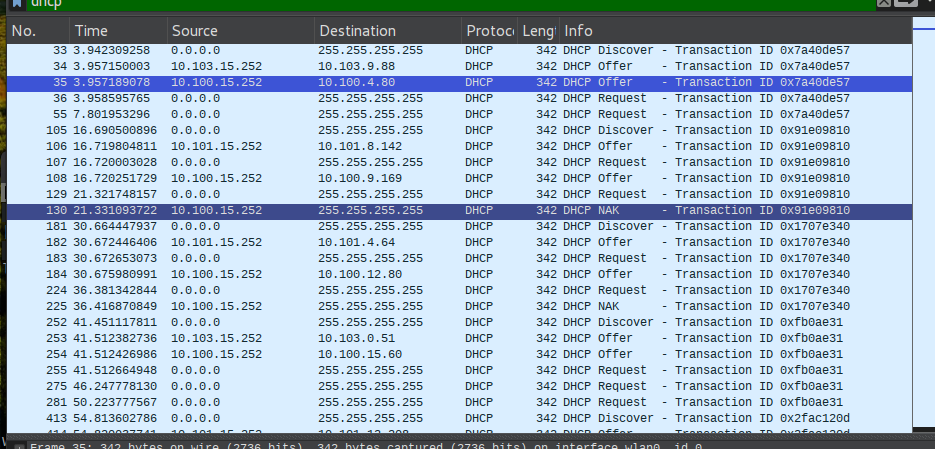Screen dimensions: 935x449
Task: Select packet 225 DHCP NAK row
Action: pyautogui.click(x=400, y=306)
